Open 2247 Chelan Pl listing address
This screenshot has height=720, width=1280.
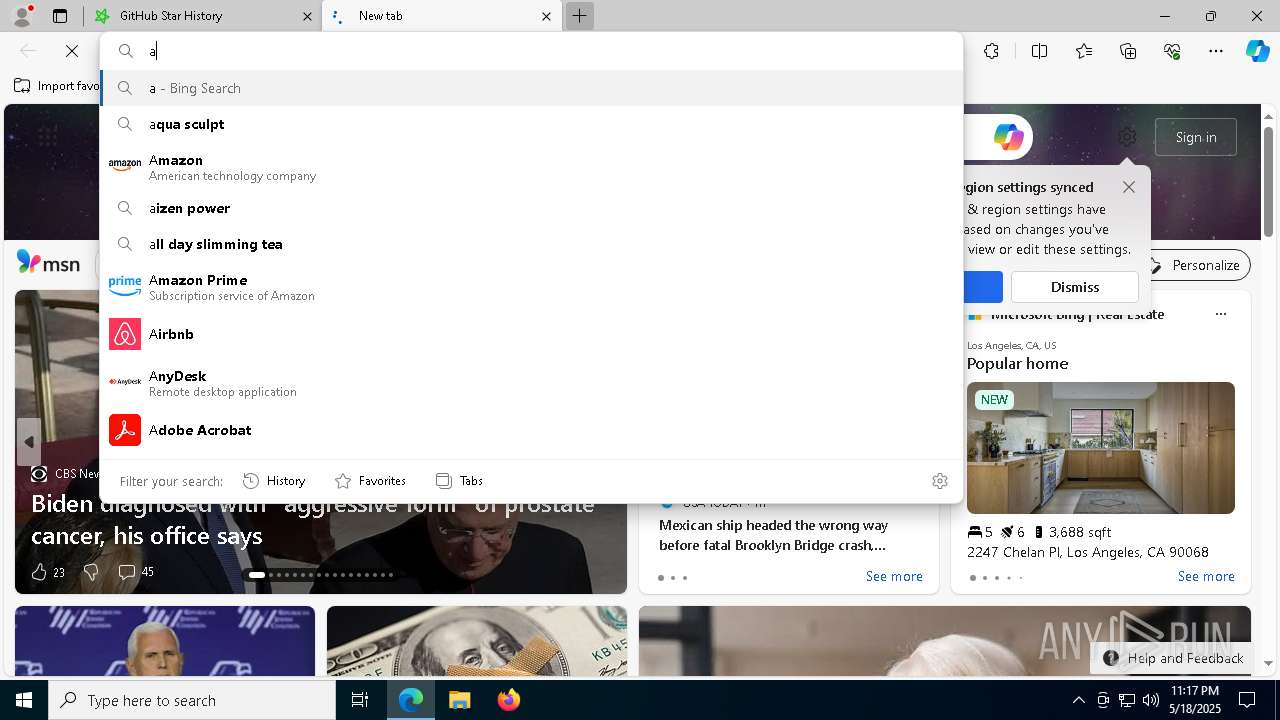[1088, 552]
